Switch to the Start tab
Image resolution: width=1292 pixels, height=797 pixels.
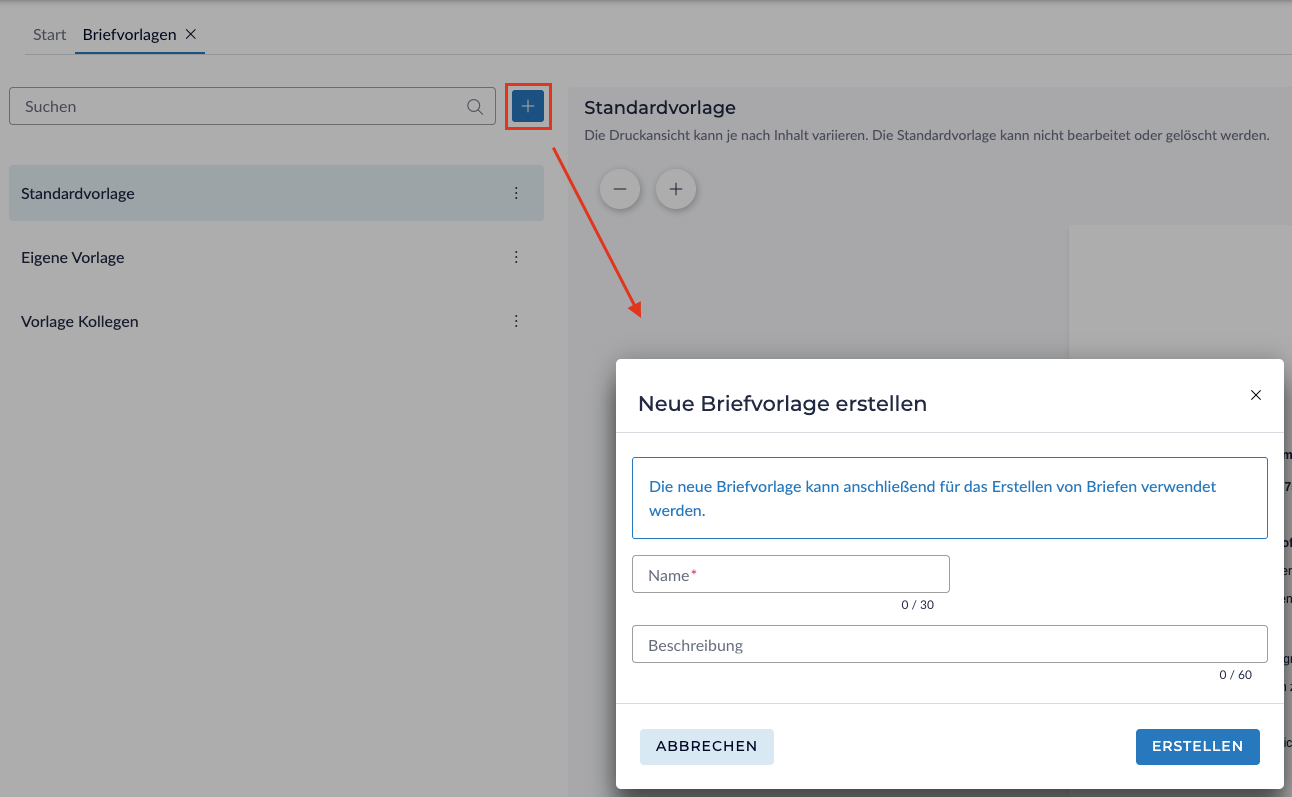click(x=49, y=35)
